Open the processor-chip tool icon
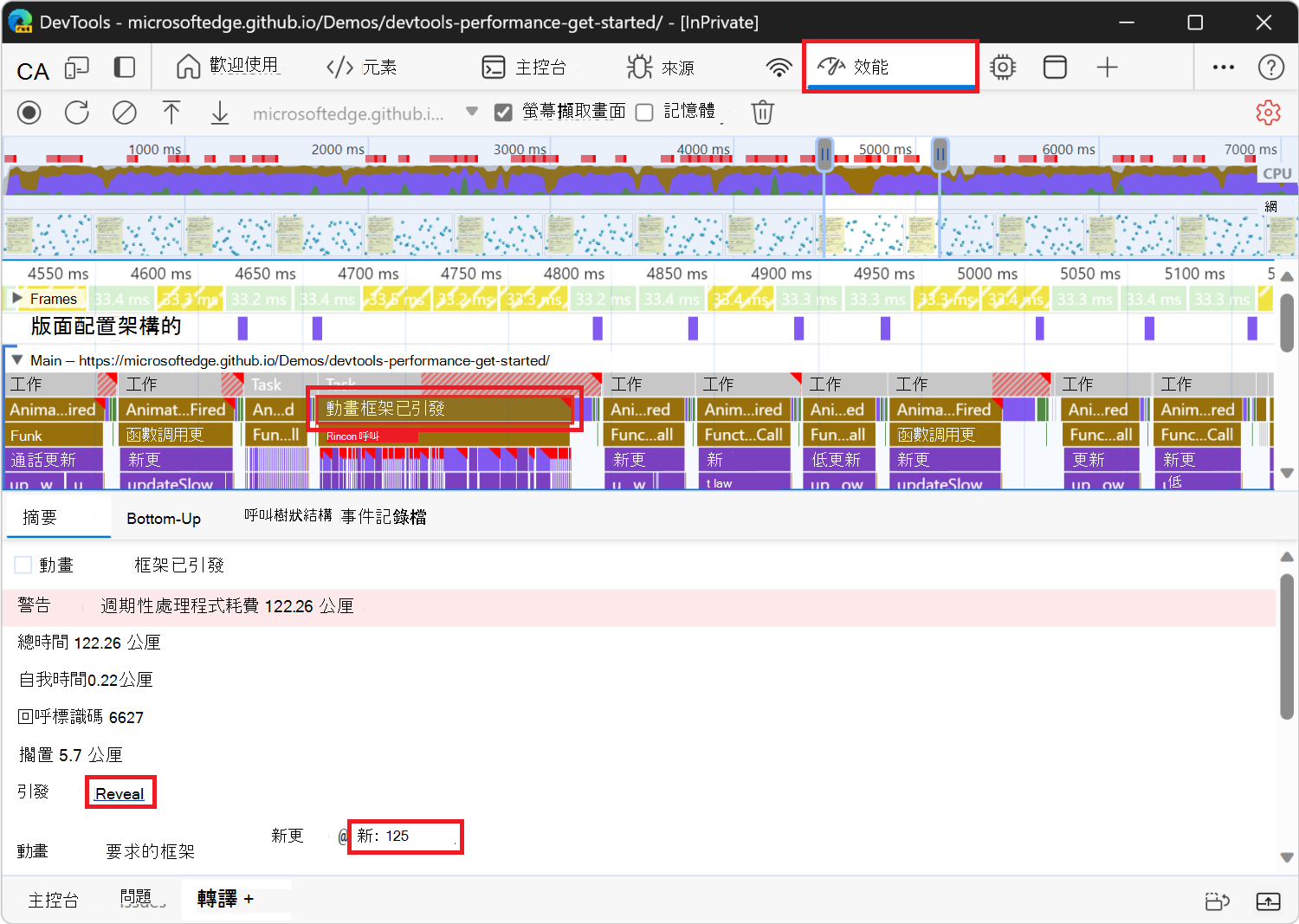Viewport: 1299px width, 924px height. tap(1003, 68)
